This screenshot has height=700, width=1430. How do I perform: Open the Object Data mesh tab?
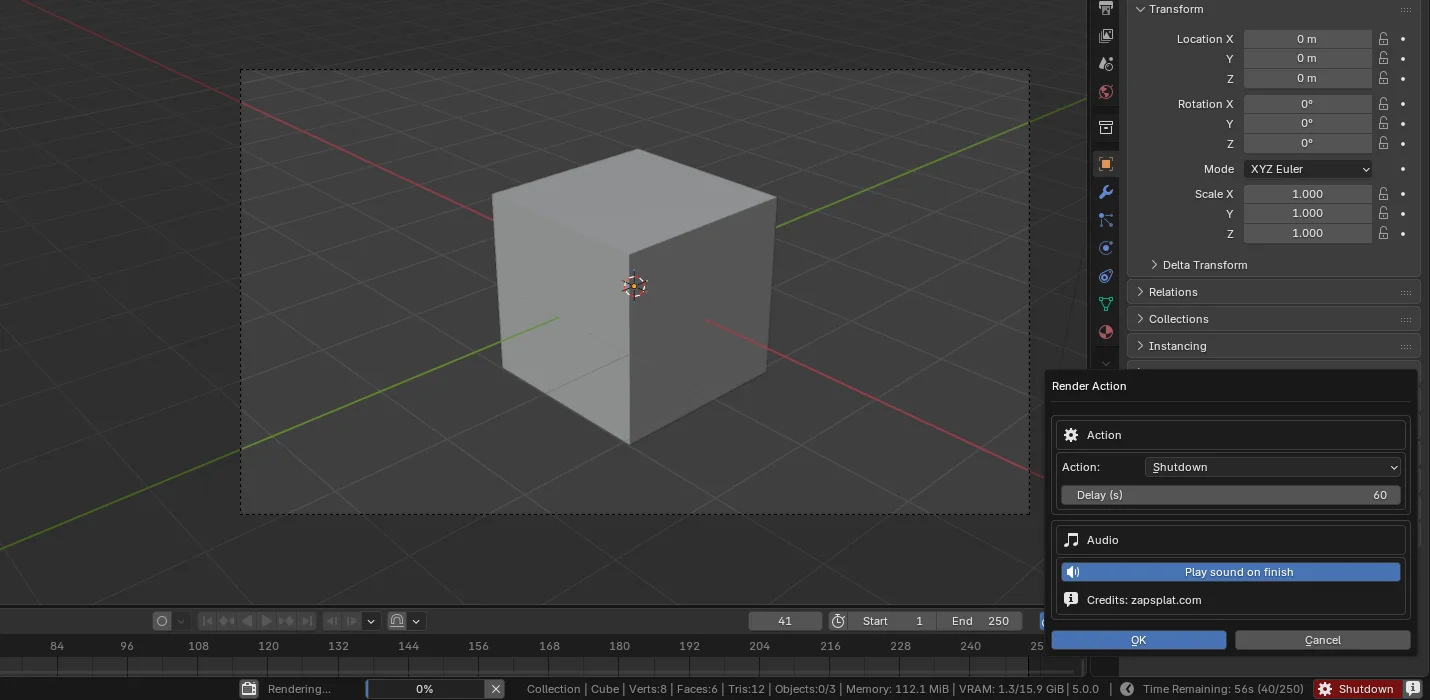pyautogui.click(x=1105, y=304)
